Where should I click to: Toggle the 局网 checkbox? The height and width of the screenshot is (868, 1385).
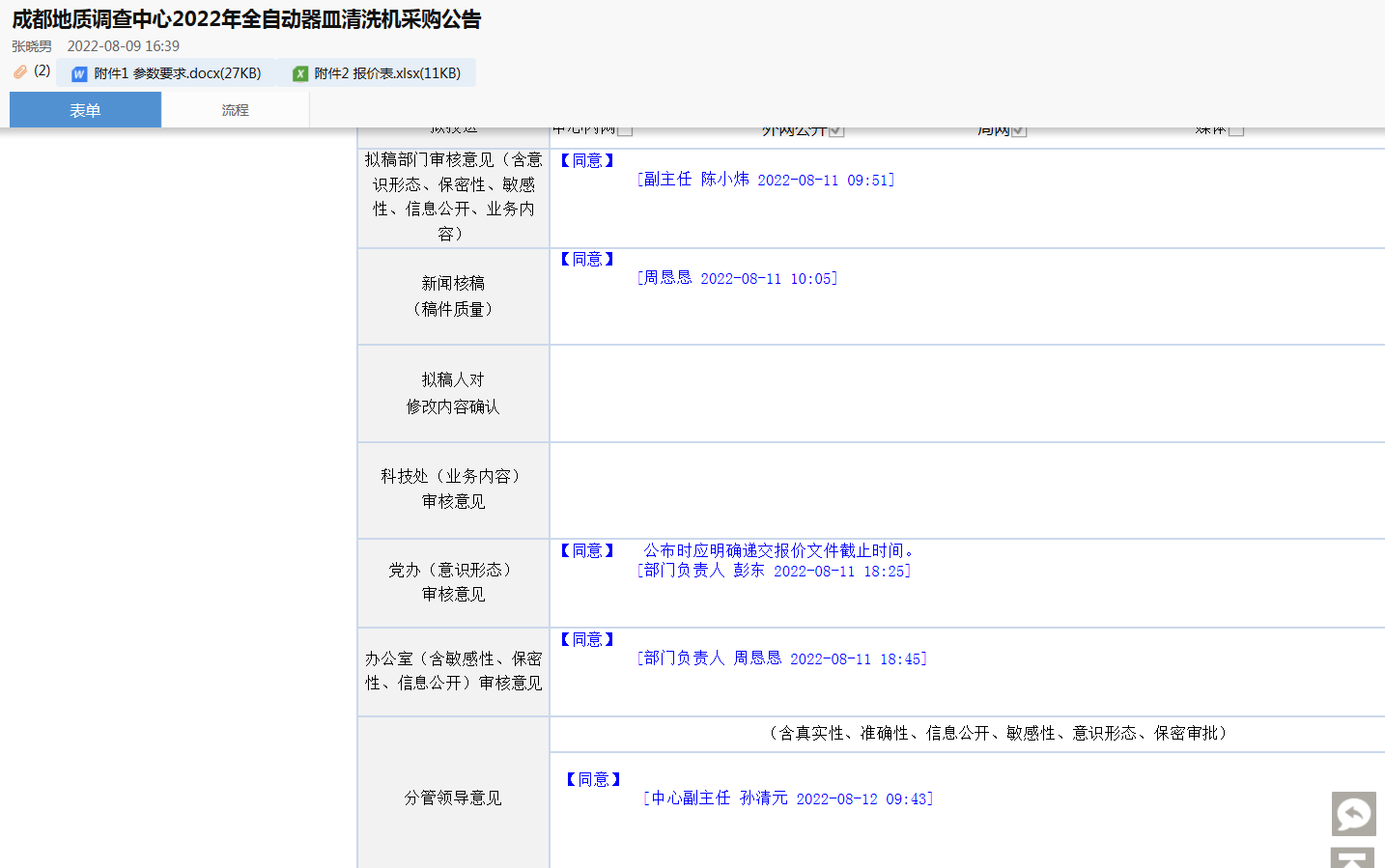pos(1018,130)
